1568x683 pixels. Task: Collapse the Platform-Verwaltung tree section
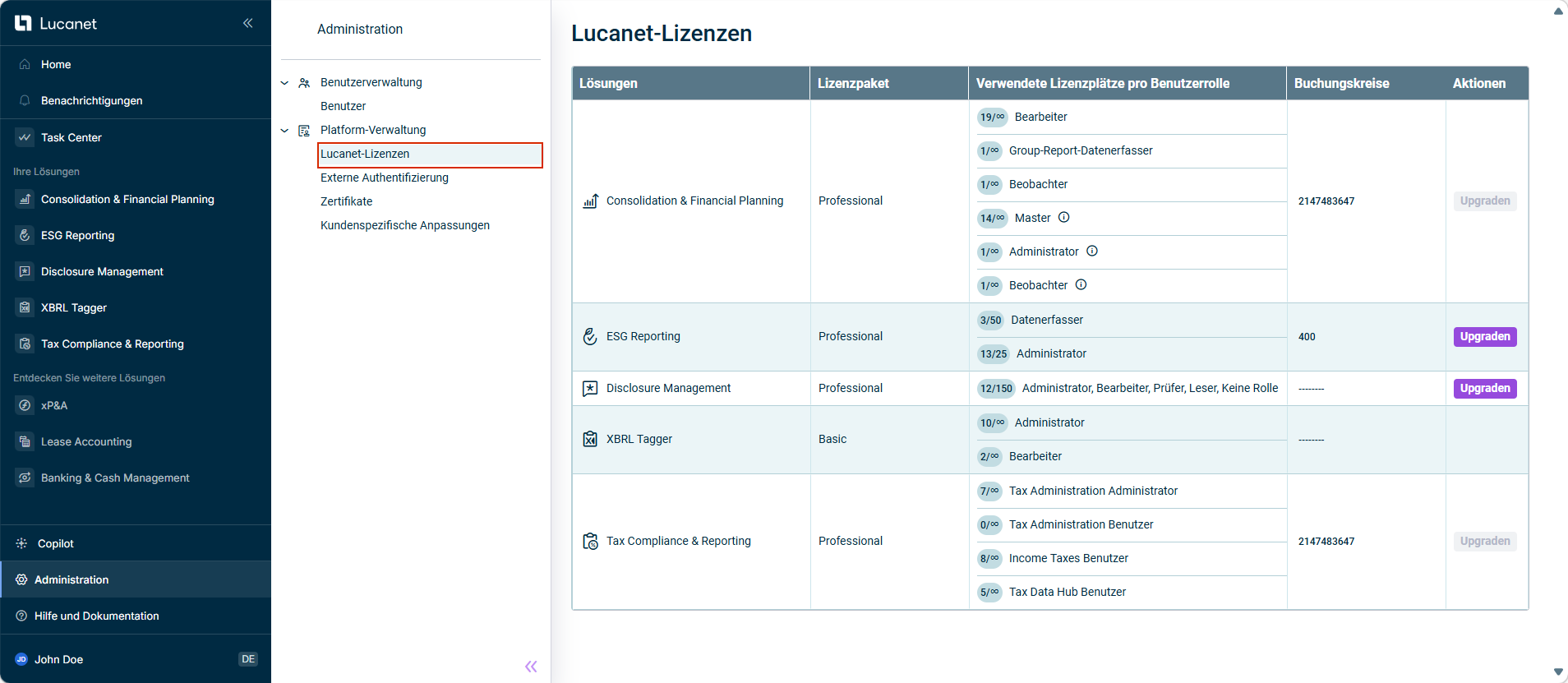pyautogui.click(x=284, y=131)
